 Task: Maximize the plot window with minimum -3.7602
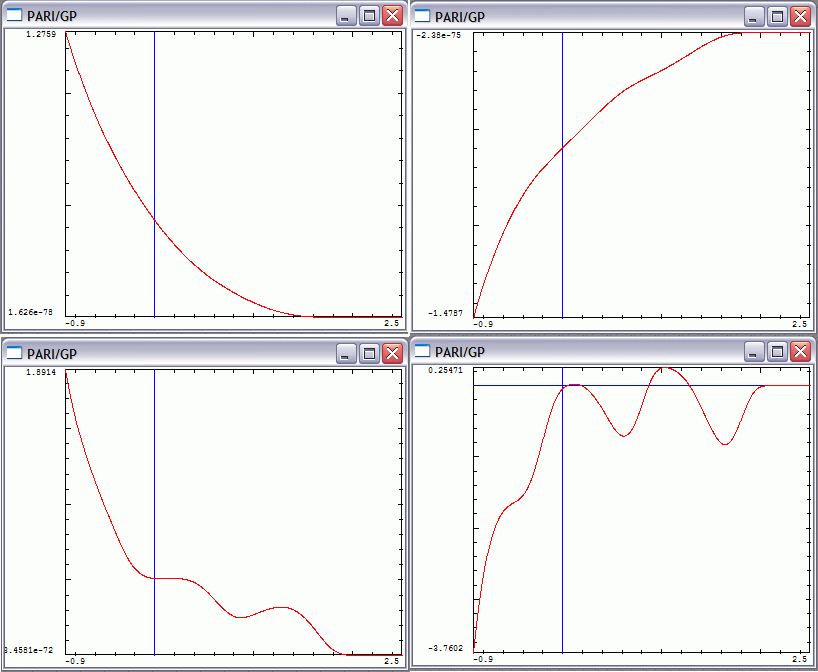pyautogui.click(x=776, y=352)
